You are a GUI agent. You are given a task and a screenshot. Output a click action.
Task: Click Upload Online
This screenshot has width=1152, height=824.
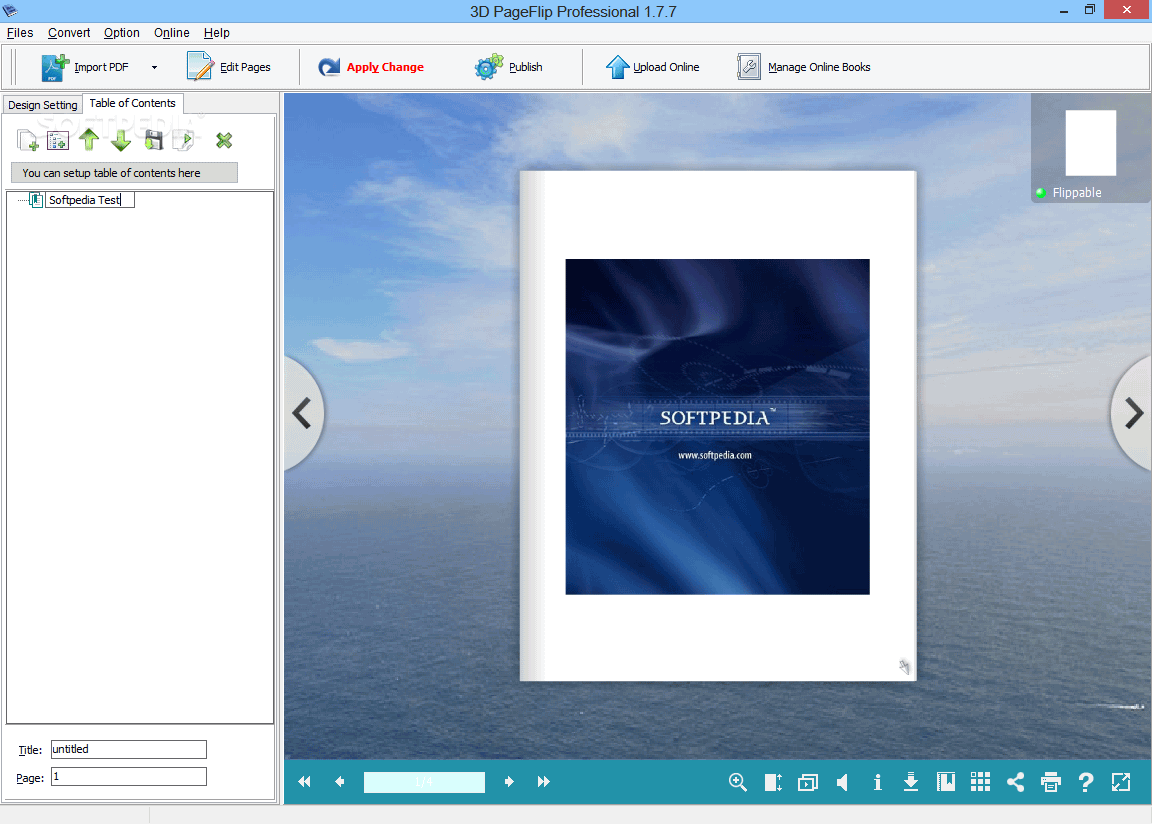[652, 67]
